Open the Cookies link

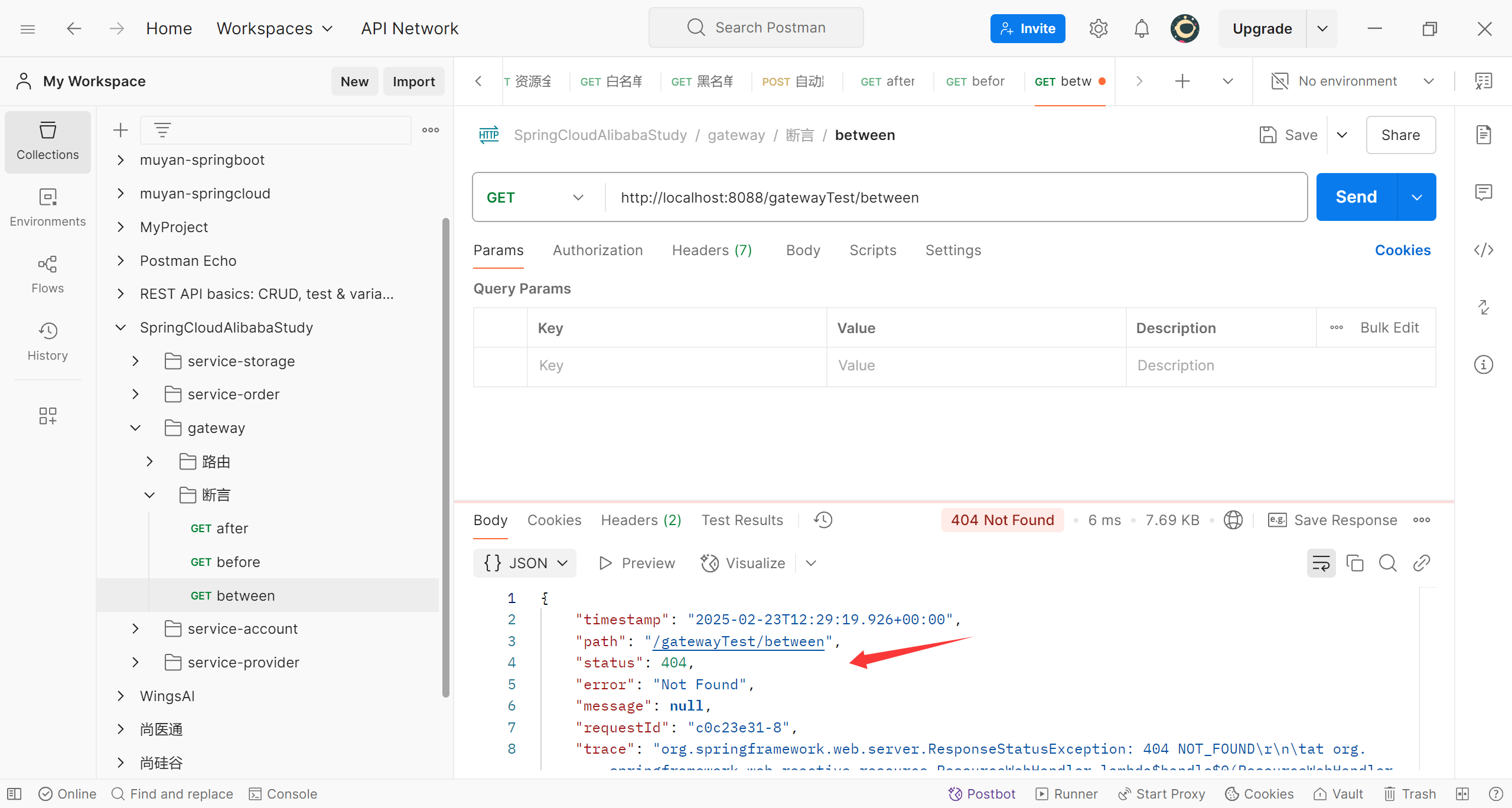pos(1402,250)
